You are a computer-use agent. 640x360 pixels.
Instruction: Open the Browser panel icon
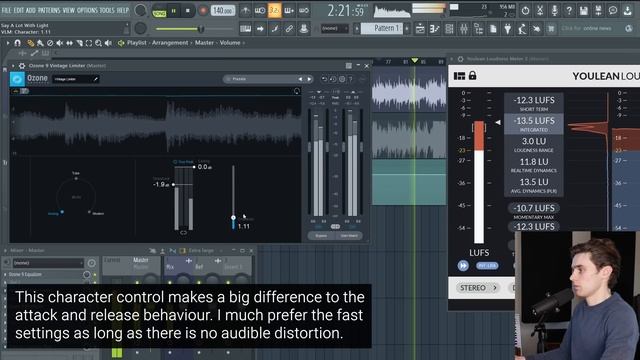479,29
